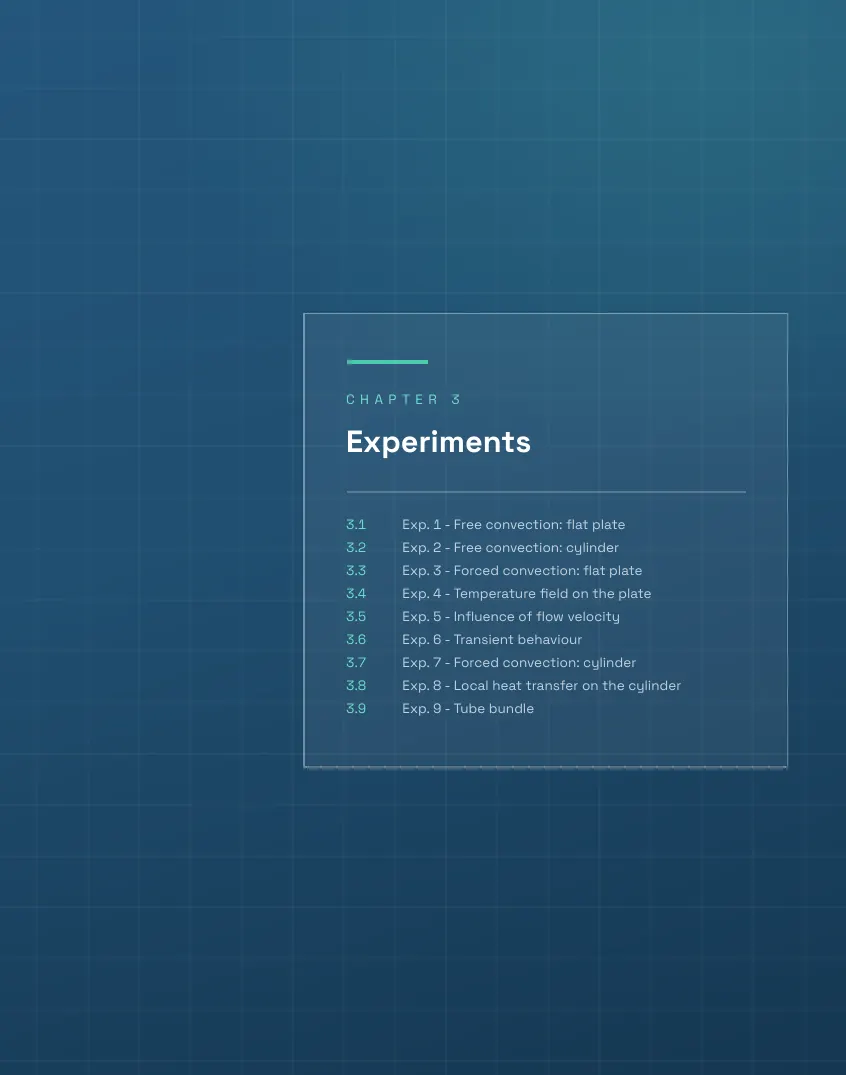Open Exp. 3 - Forced convection: flat plate
846x1075 pixels.
(522, 570)
